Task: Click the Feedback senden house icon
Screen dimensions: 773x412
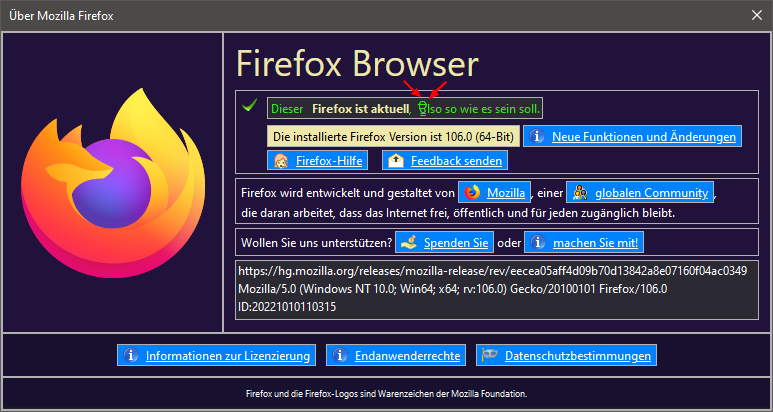Action: pos(395,160)
